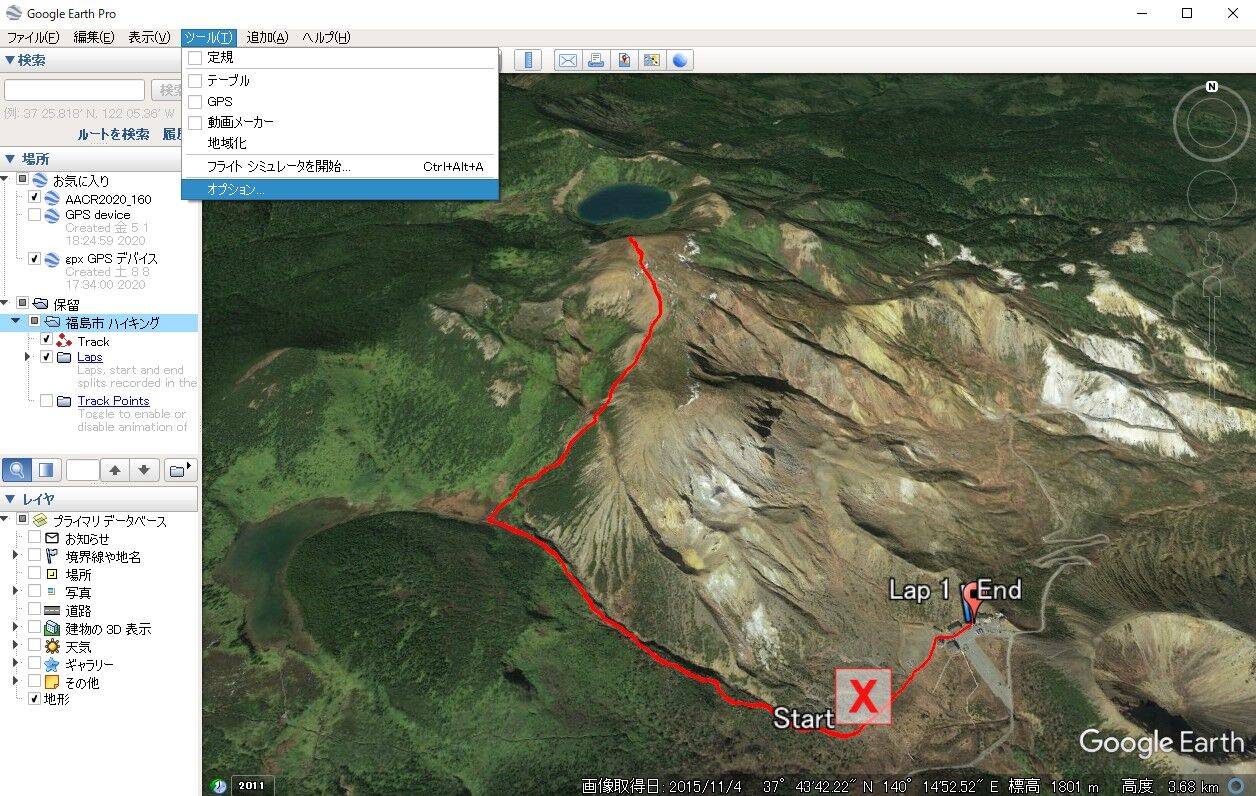The height and width of the screenshot is (796, 1256).
Task: Expand the 建物の 3D 表示 layer arrow
Action: [16, 628]
